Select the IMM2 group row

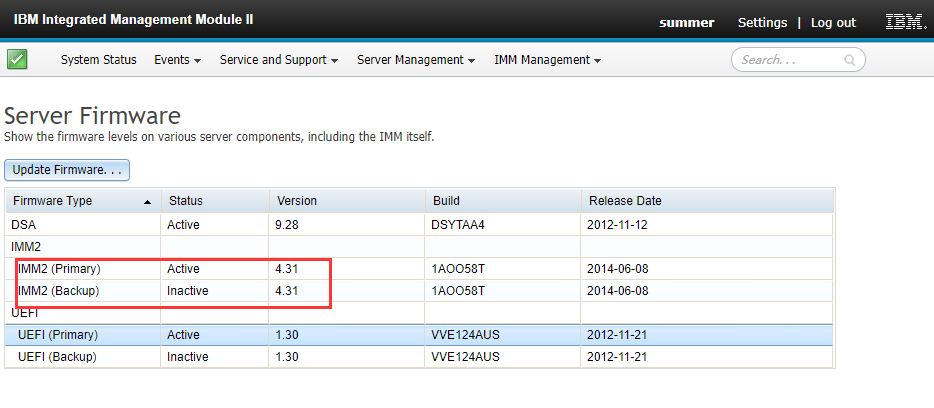419,247
